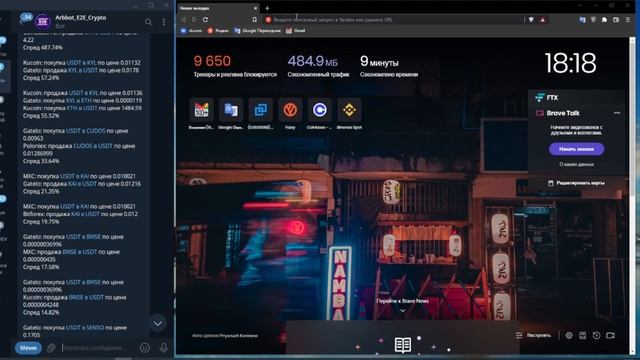
Task: Reload the page in Brave browser
Action: click(205, 20)
